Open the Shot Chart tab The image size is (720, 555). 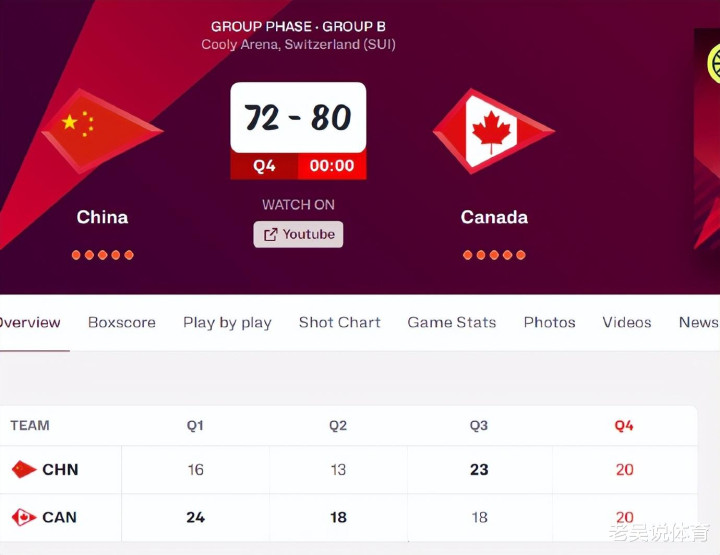pos(340,322)
